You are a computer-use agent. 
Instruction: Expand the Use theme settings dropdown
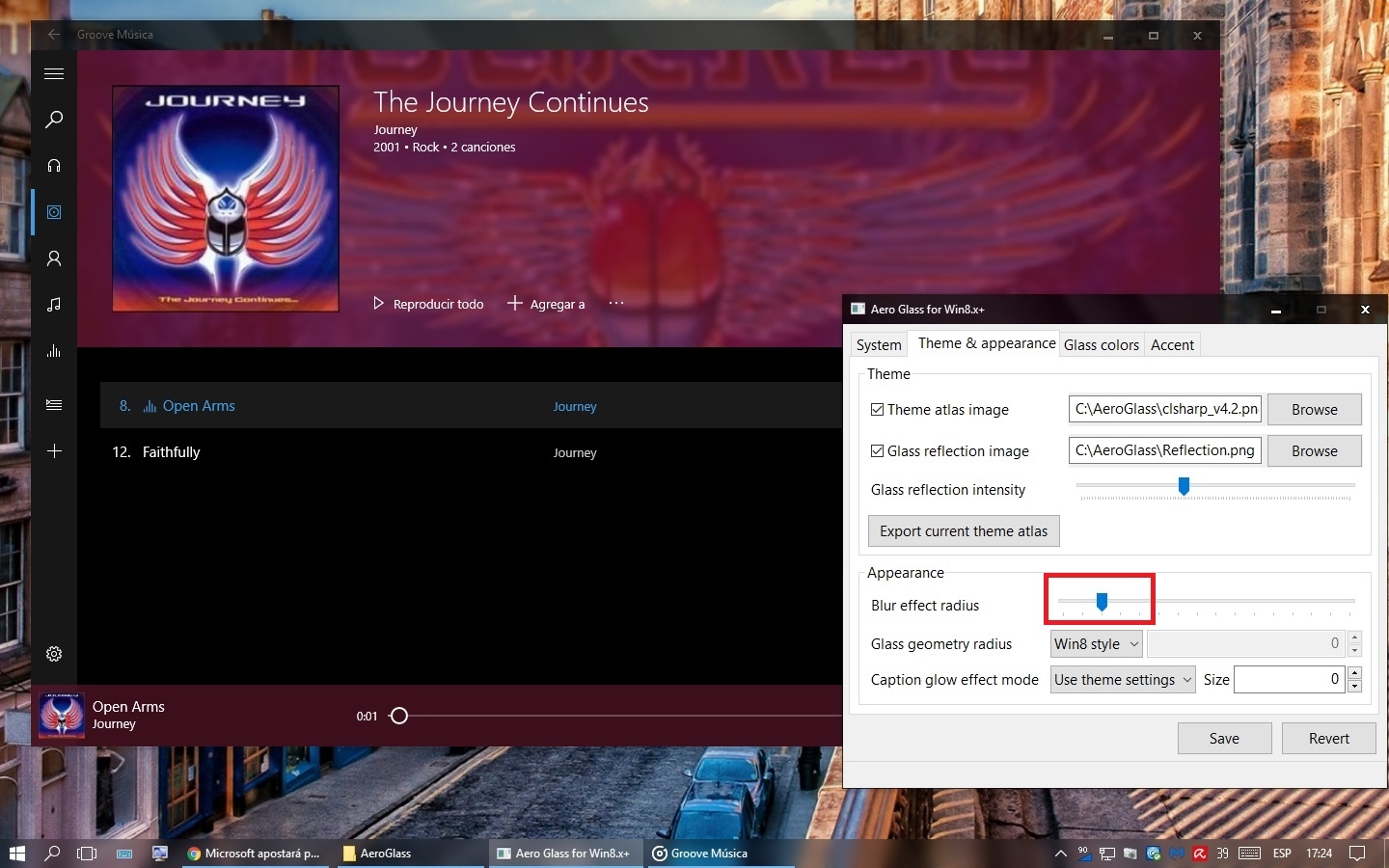[x=1123, y=680]
